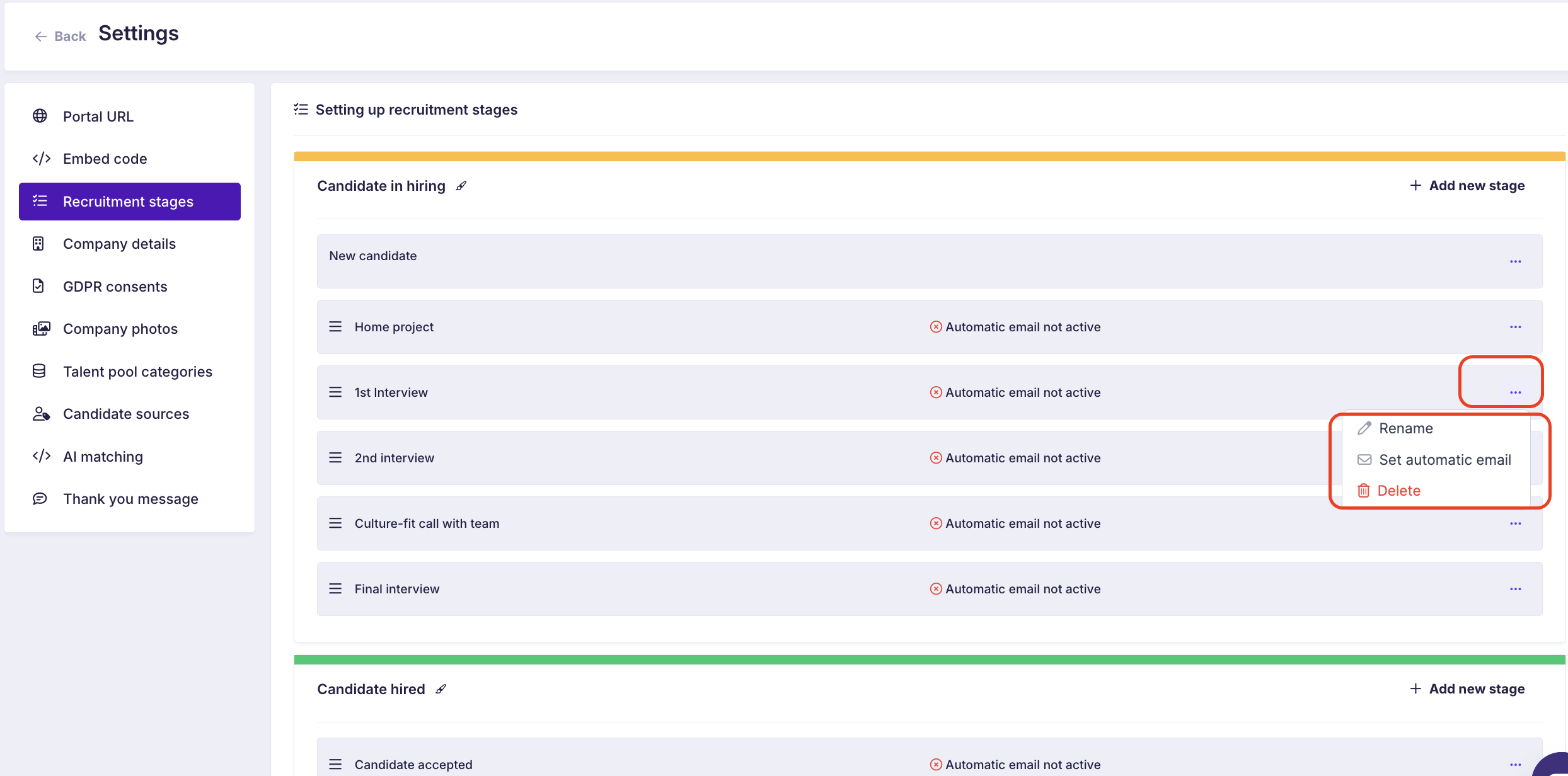1568x776 pixels.
Task: Open the GDPR consents settings section
Action: 115,287
